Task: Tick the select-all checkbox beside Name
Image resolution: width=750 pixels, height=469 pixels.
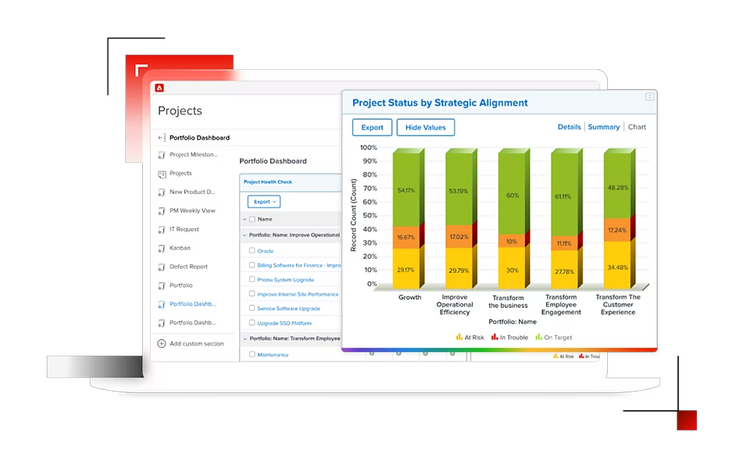Action: click(x=251, y=219)
